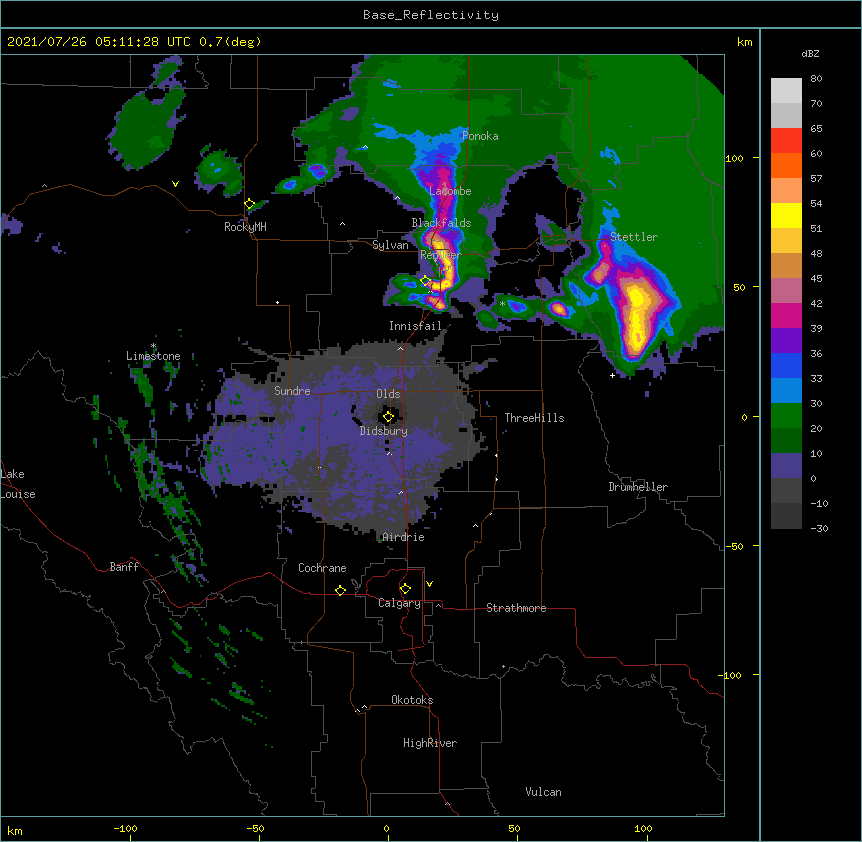Pick the magenta 39–42 dBZ legend band

point(786,315)
